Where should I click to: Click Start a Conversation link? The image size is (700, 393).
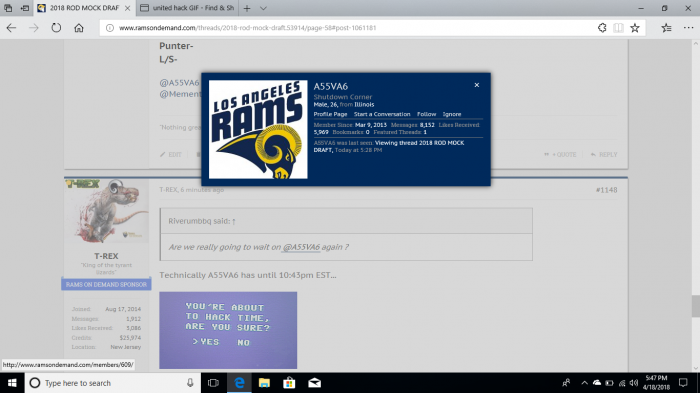point(382,114)
